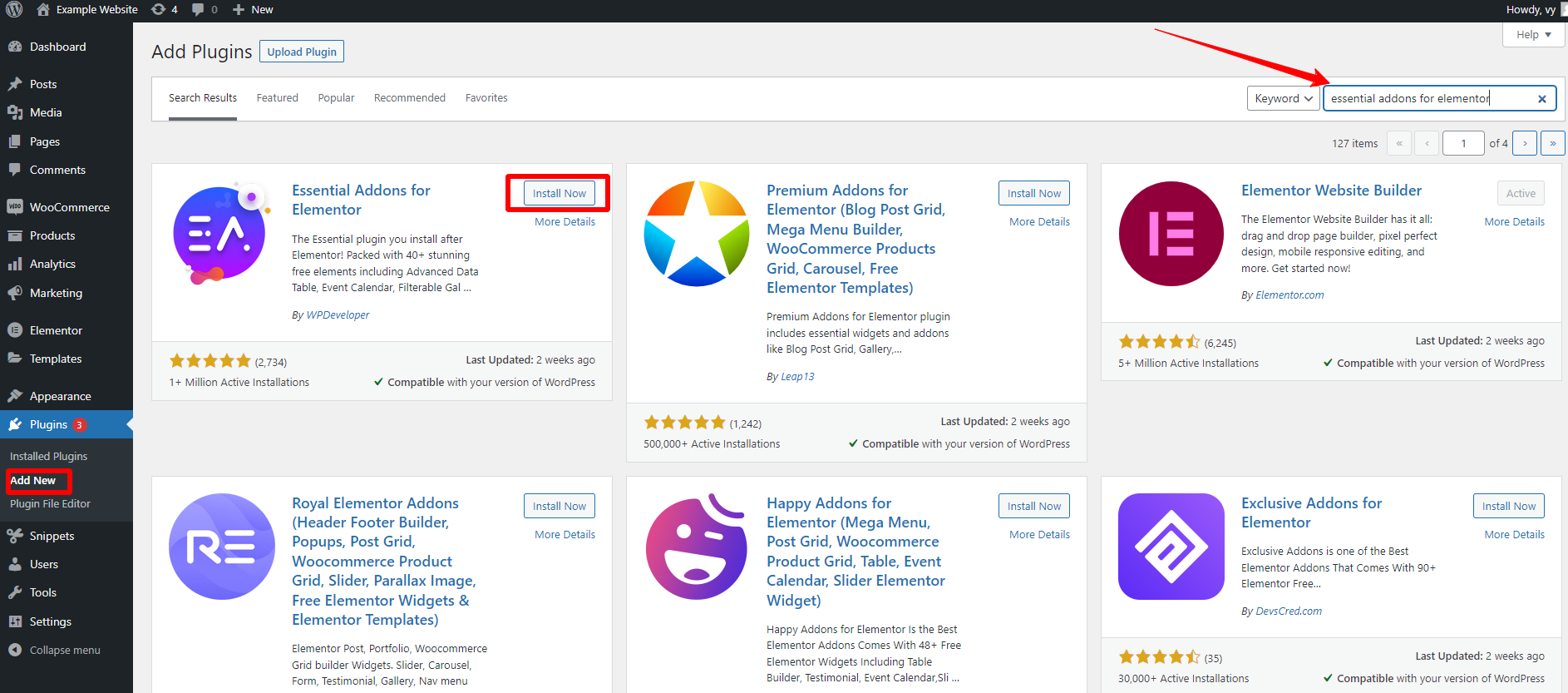The width and height of the screenshot is (1568, 693).
Task: Click the WooCommerce icon in sidebar
Action: pyautogui.click(x=15, y=207)
